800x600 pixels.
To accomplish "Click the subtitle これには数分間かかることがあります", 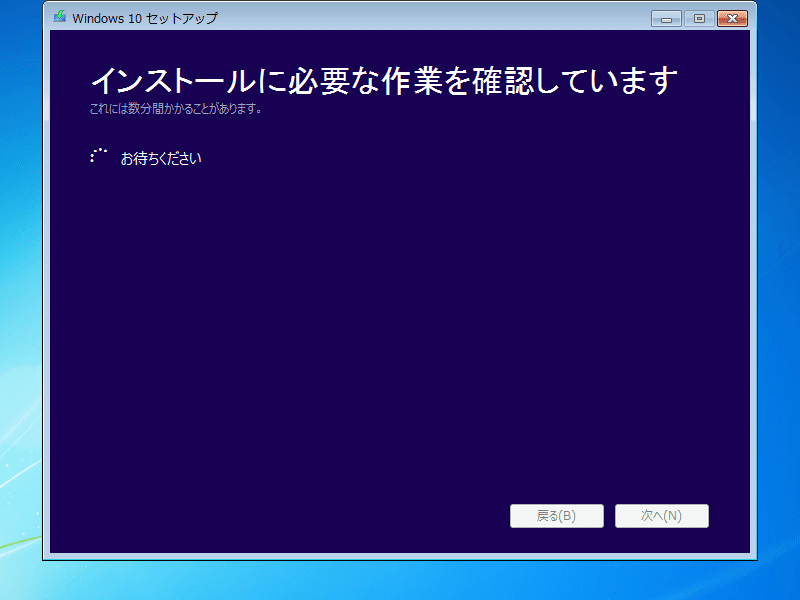I will (x=176, y=109).
